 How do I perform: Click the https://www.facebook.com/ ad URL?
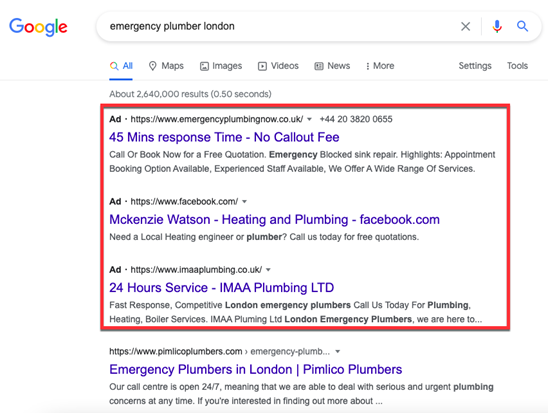pos(184,202)
